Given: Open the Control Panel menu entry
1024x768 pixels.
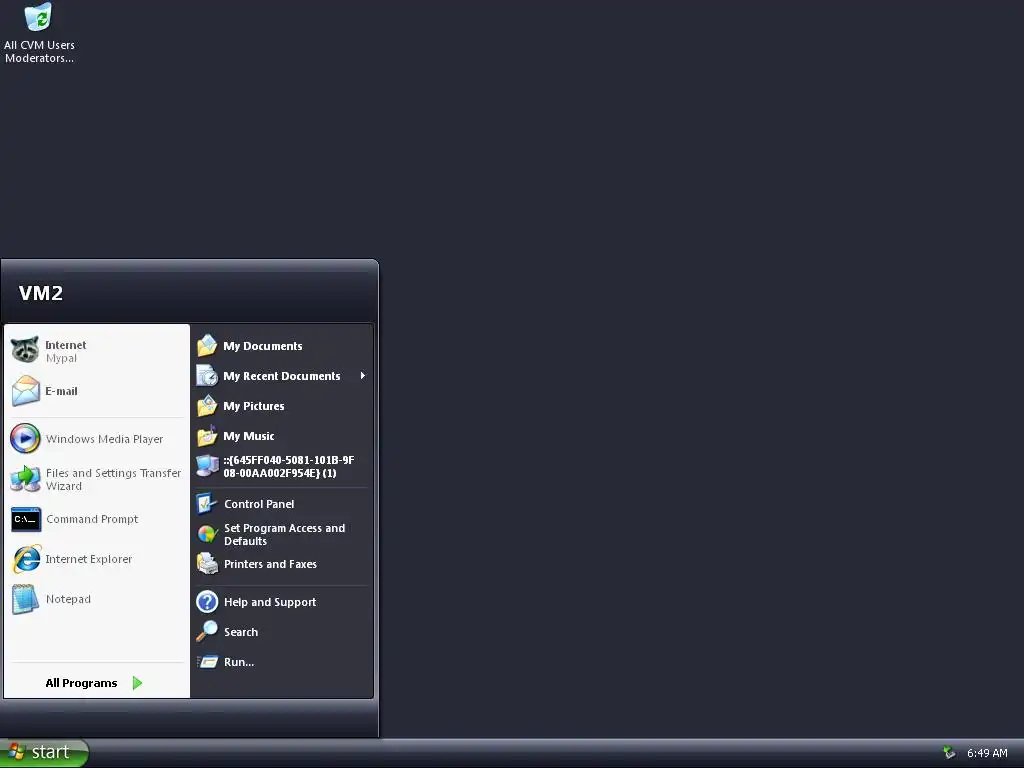Looking at the screenshot, I should coord(283,504).
